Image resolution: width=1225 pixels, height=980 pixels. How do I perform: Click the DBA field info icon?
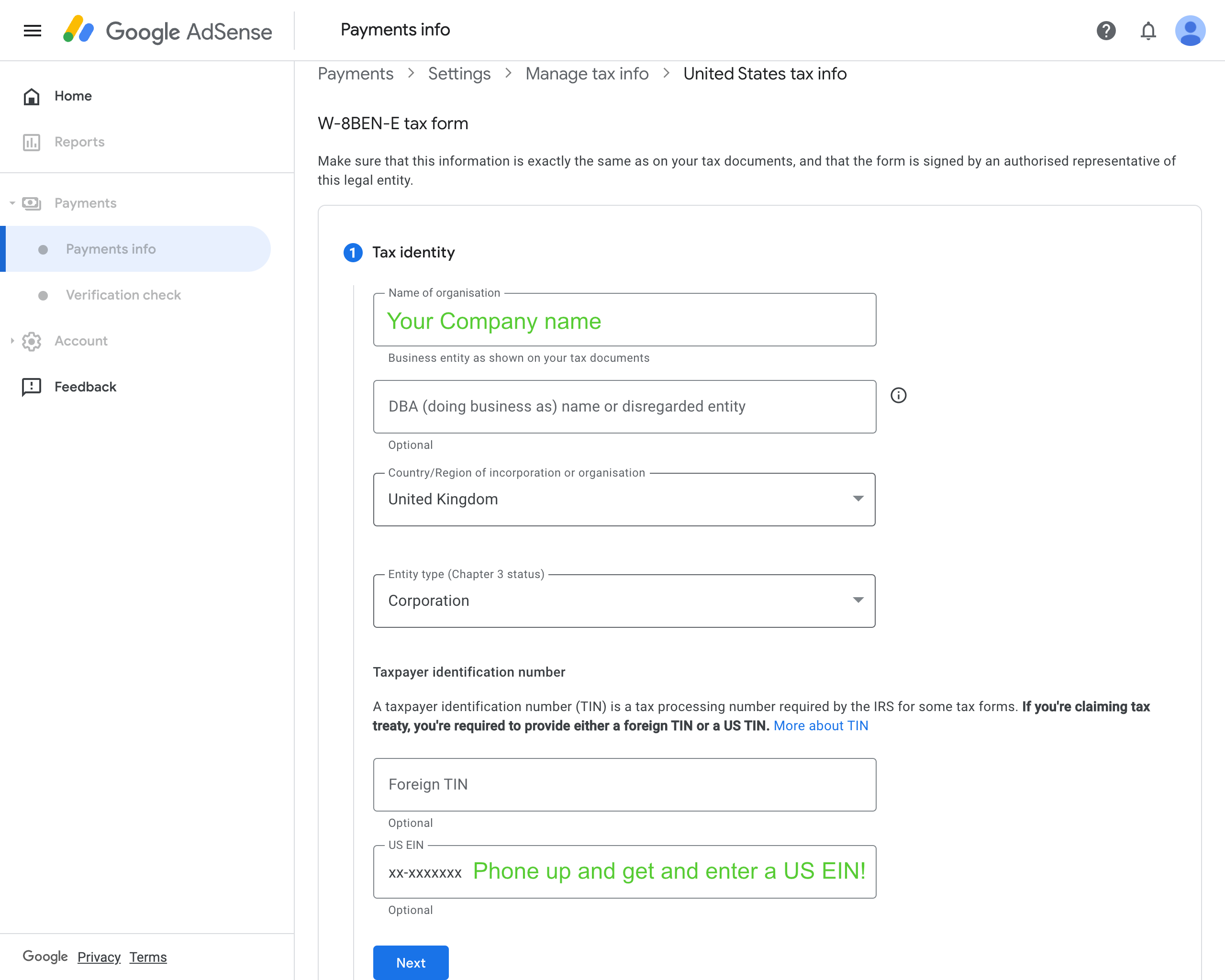tap(898, 395)
